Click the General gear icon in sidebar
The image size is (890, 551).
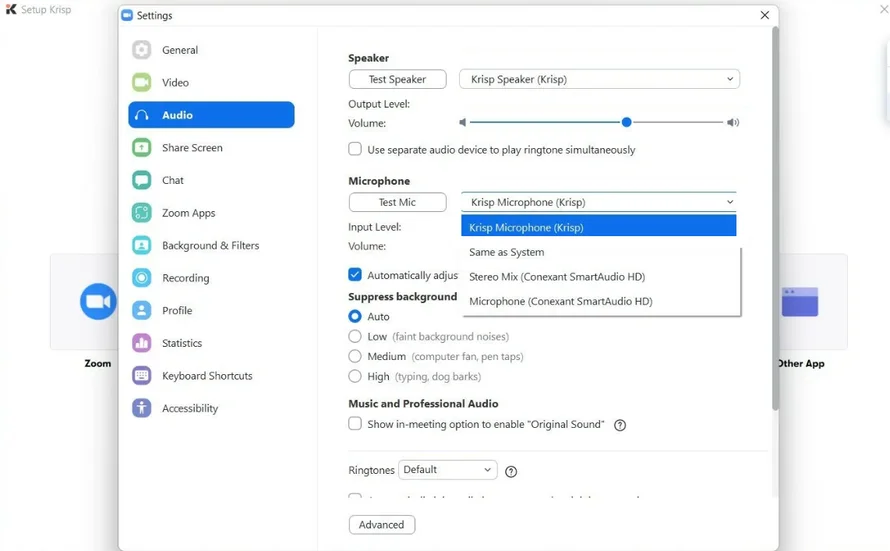141,50
